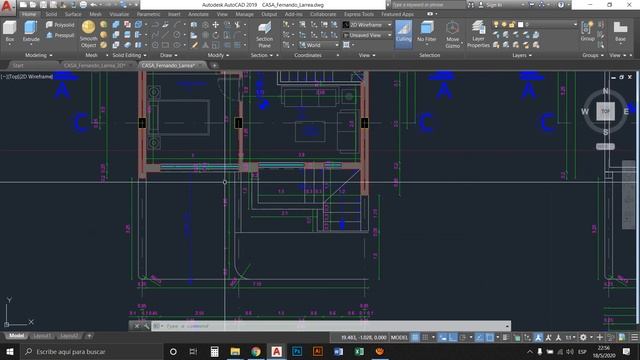Toggle snap mode in status bar
This screenshot has width=640, height=360.
pos(425,337)
